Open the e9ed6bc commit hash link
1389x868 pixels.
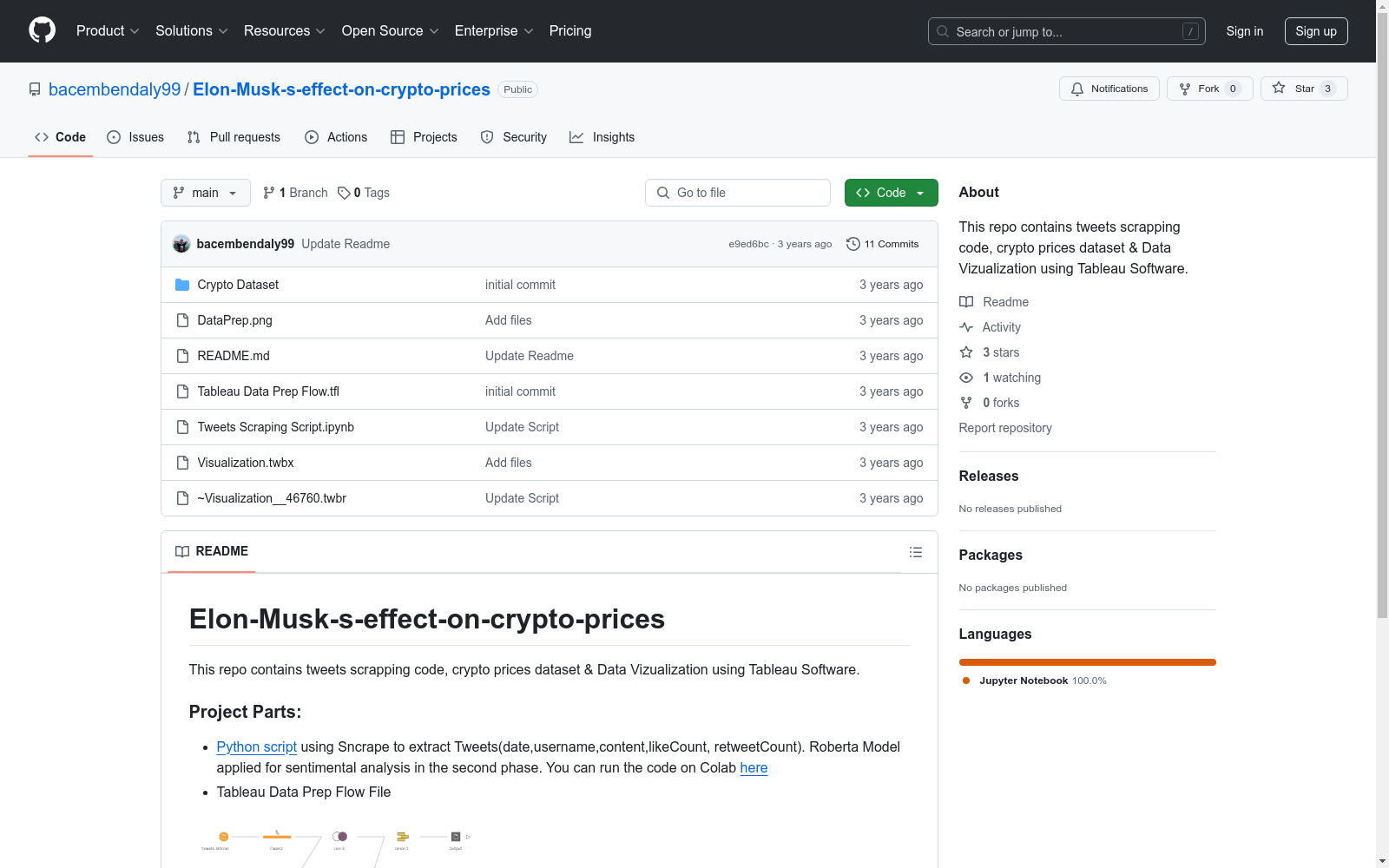[748, 244]
